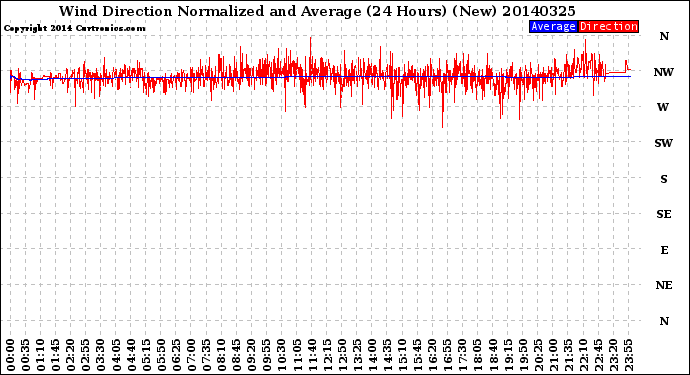The image size is (690, 375).
Task: Click the 15:45 time axis label
Action: tap(418, 355)
